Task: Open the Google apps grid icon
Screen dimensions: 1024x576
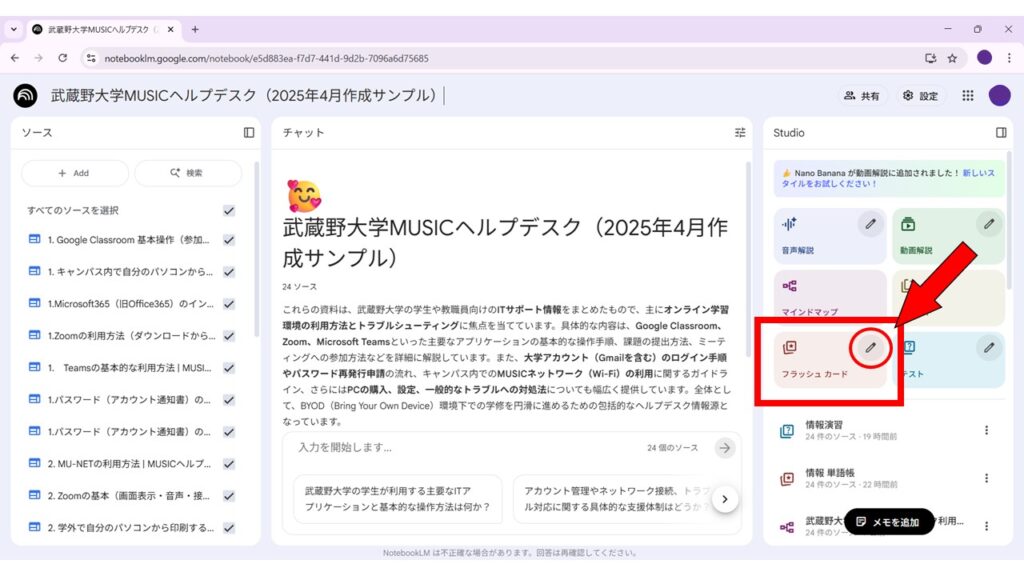Action: pos(967,96)
